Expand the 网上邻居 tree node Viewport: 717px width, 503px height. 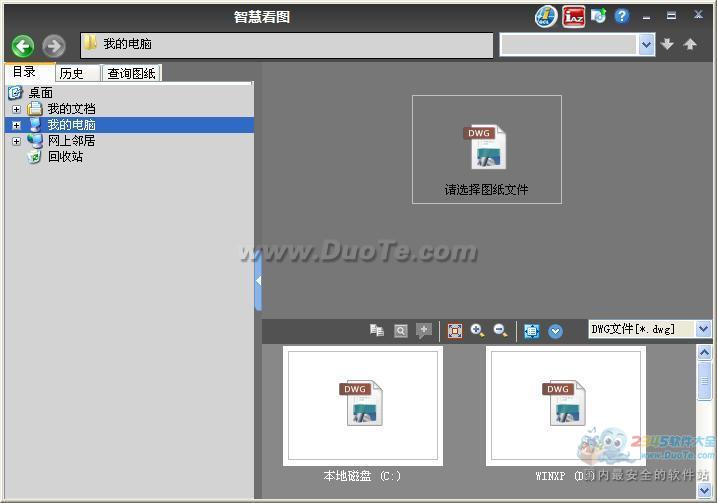point(16,141)
